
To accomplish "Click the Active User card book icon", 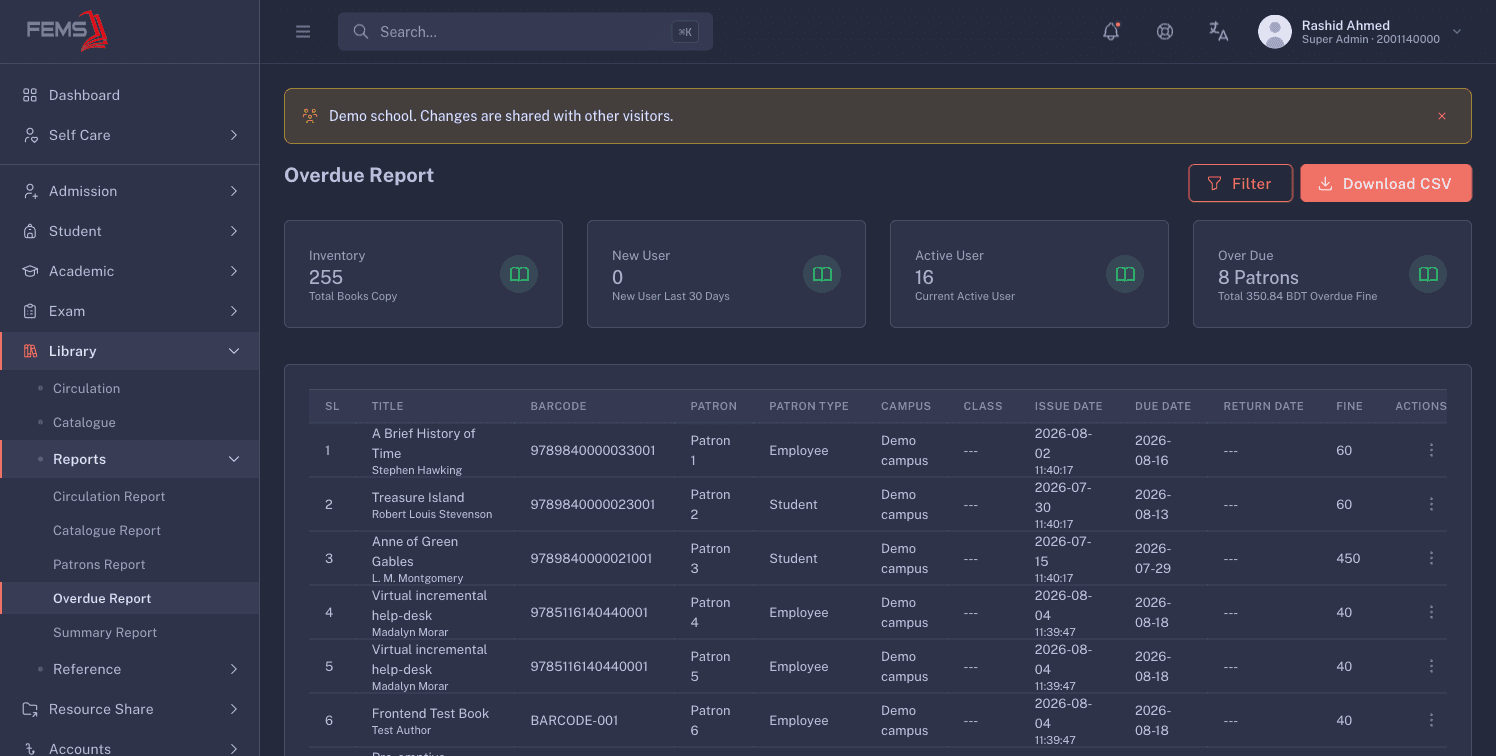I will pos(1125,274).
